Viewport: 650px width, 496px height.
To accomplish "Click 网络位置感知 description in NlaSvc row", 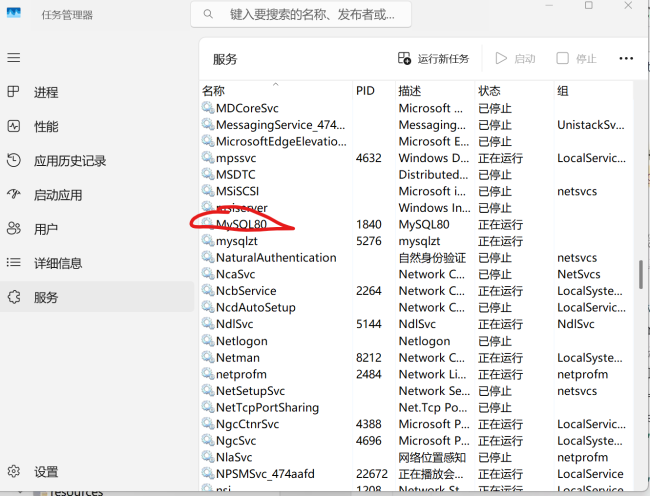I will coord(432,457).
